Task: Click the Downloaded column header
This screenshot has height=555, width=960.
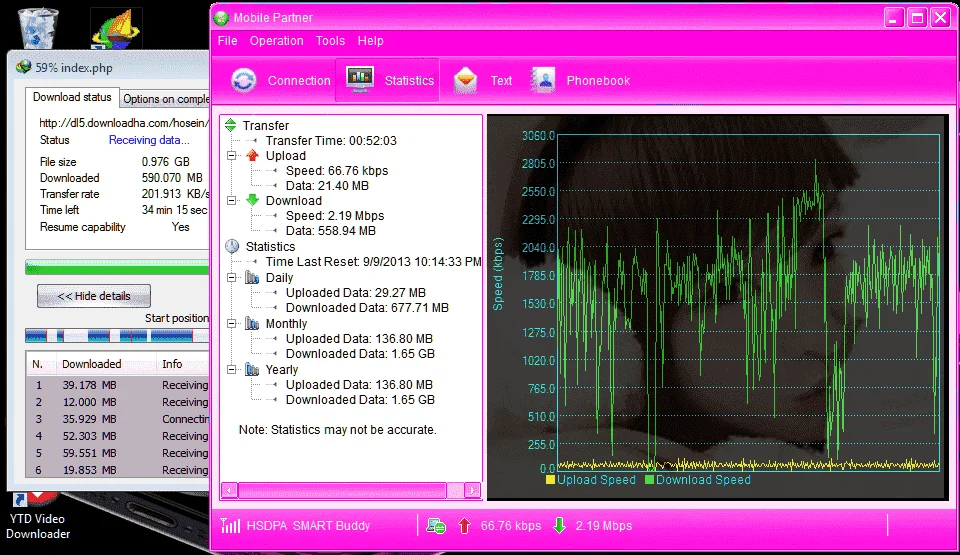Action: click(x=106, y=364)
